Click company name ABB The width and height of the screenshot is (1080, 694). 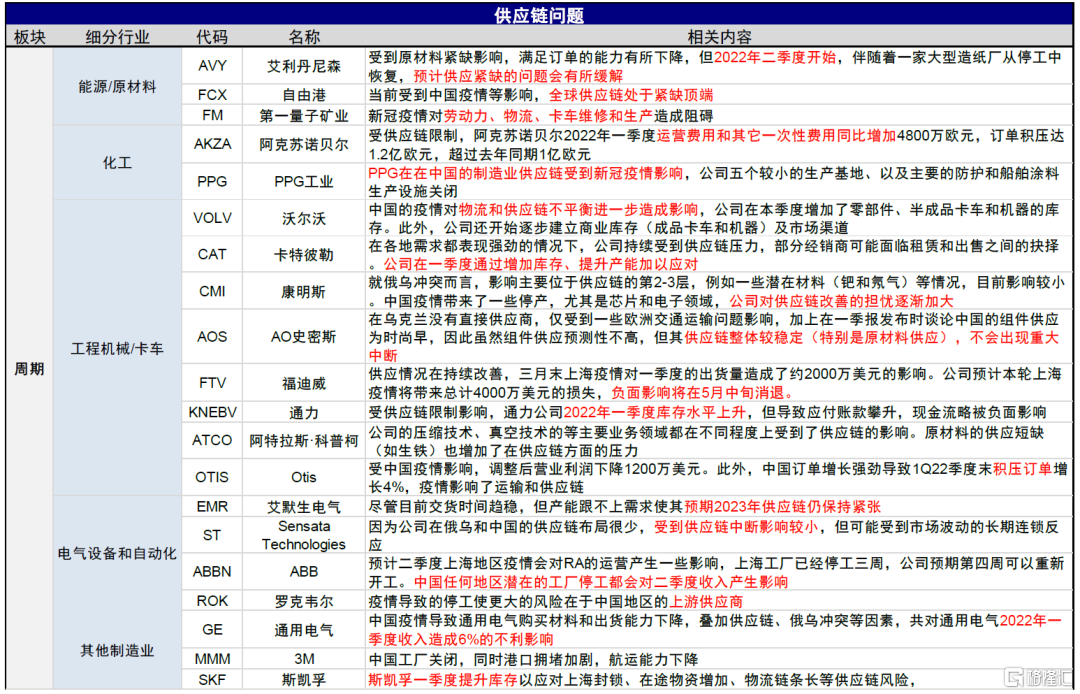tap(304, 571)
